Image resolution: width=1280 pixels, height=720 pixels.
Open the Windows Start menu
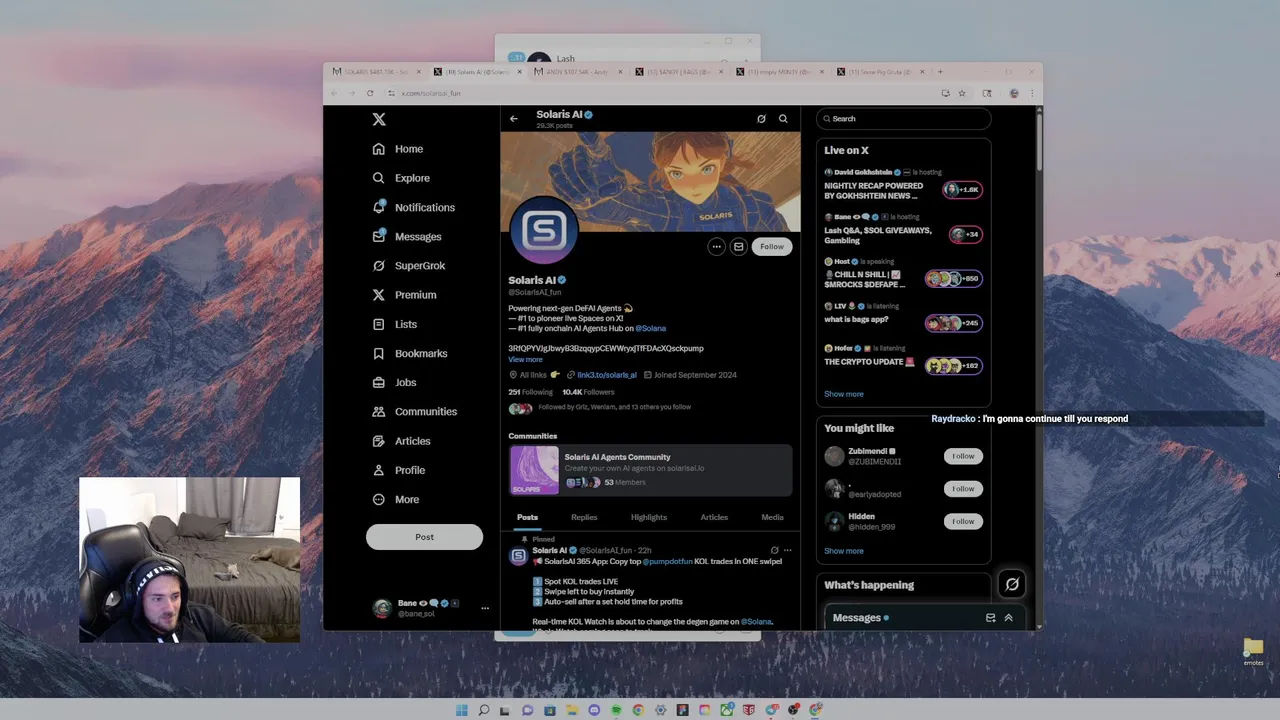461,710
